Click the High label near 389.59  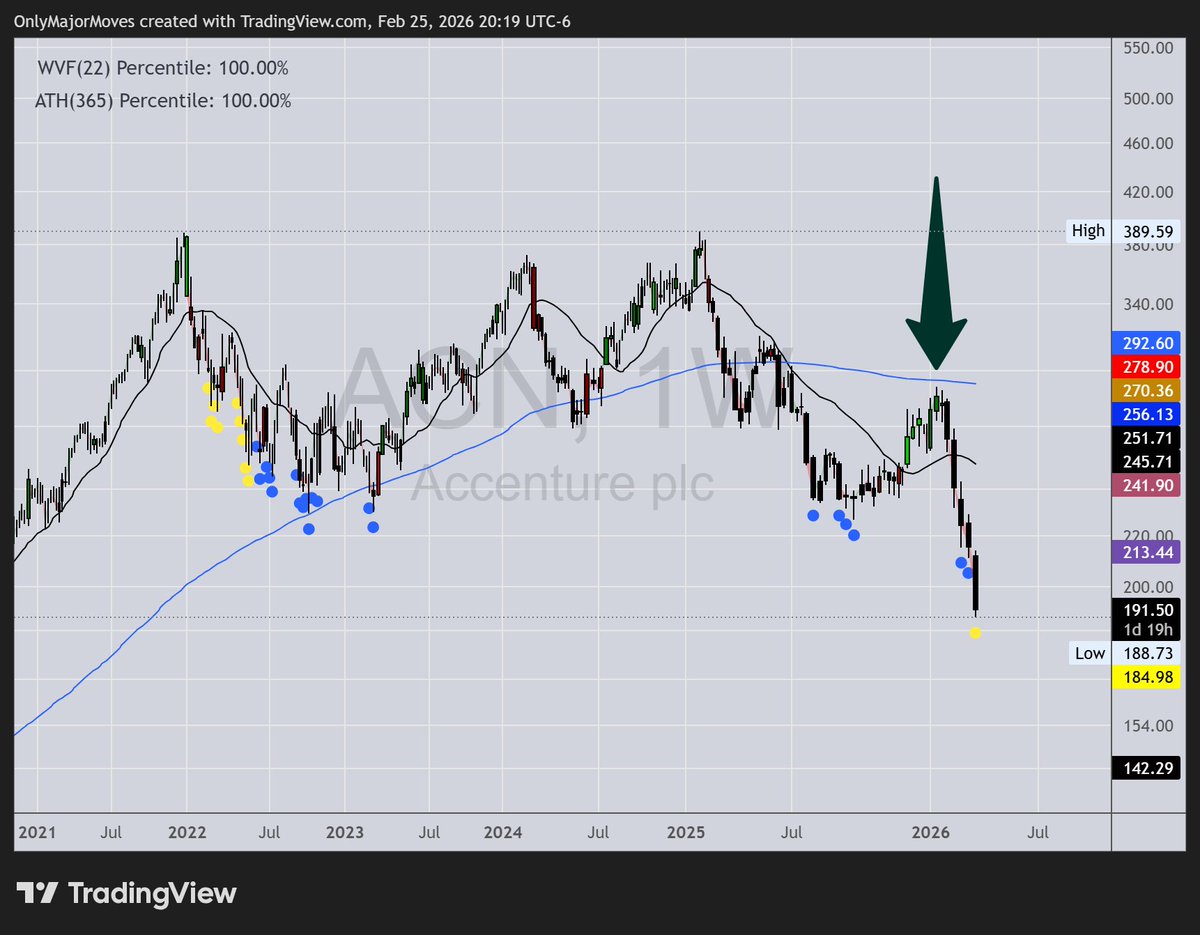tap(1088, 231)
